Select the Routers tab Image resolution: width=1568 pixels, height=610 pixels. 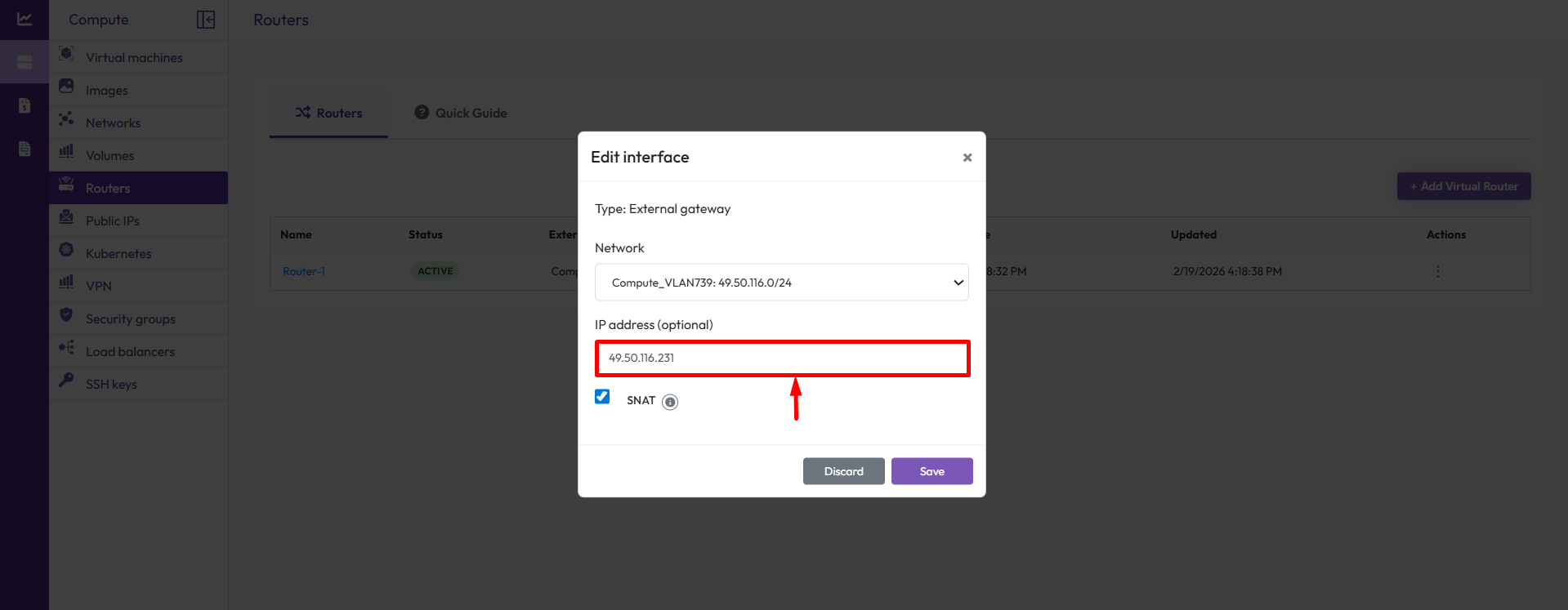[328, 113]
